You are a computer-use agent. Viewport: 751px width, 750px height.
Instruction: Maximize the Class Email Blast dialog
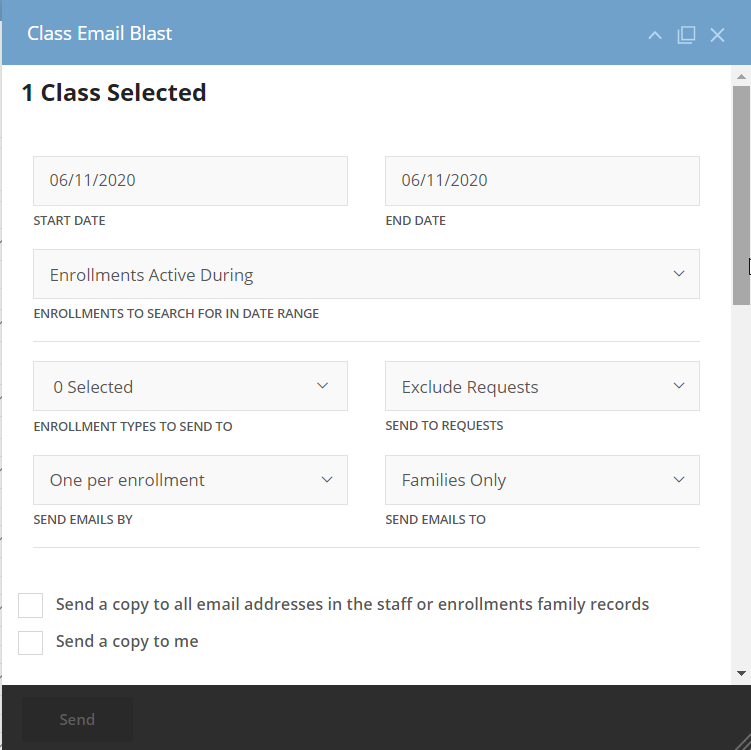[x=686, y=34]
